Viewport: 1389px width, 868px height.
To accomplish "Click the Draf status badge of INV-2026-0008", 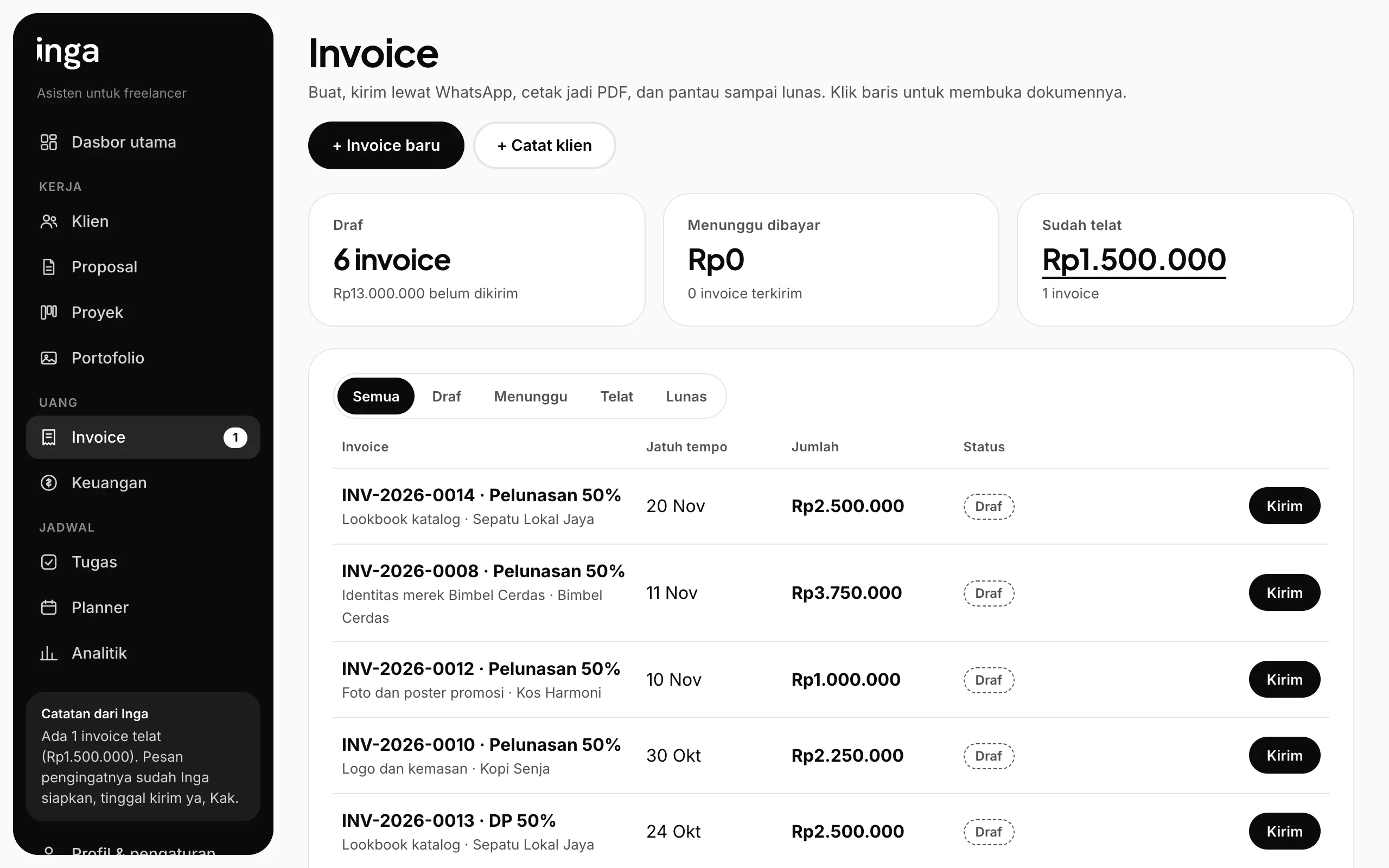I will click(x=989, y=593).
